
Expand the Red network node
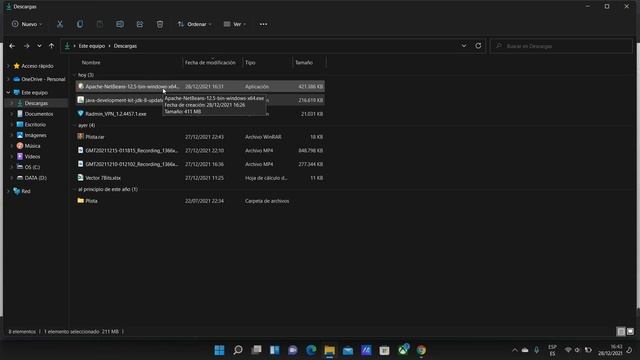click(9, 191)
